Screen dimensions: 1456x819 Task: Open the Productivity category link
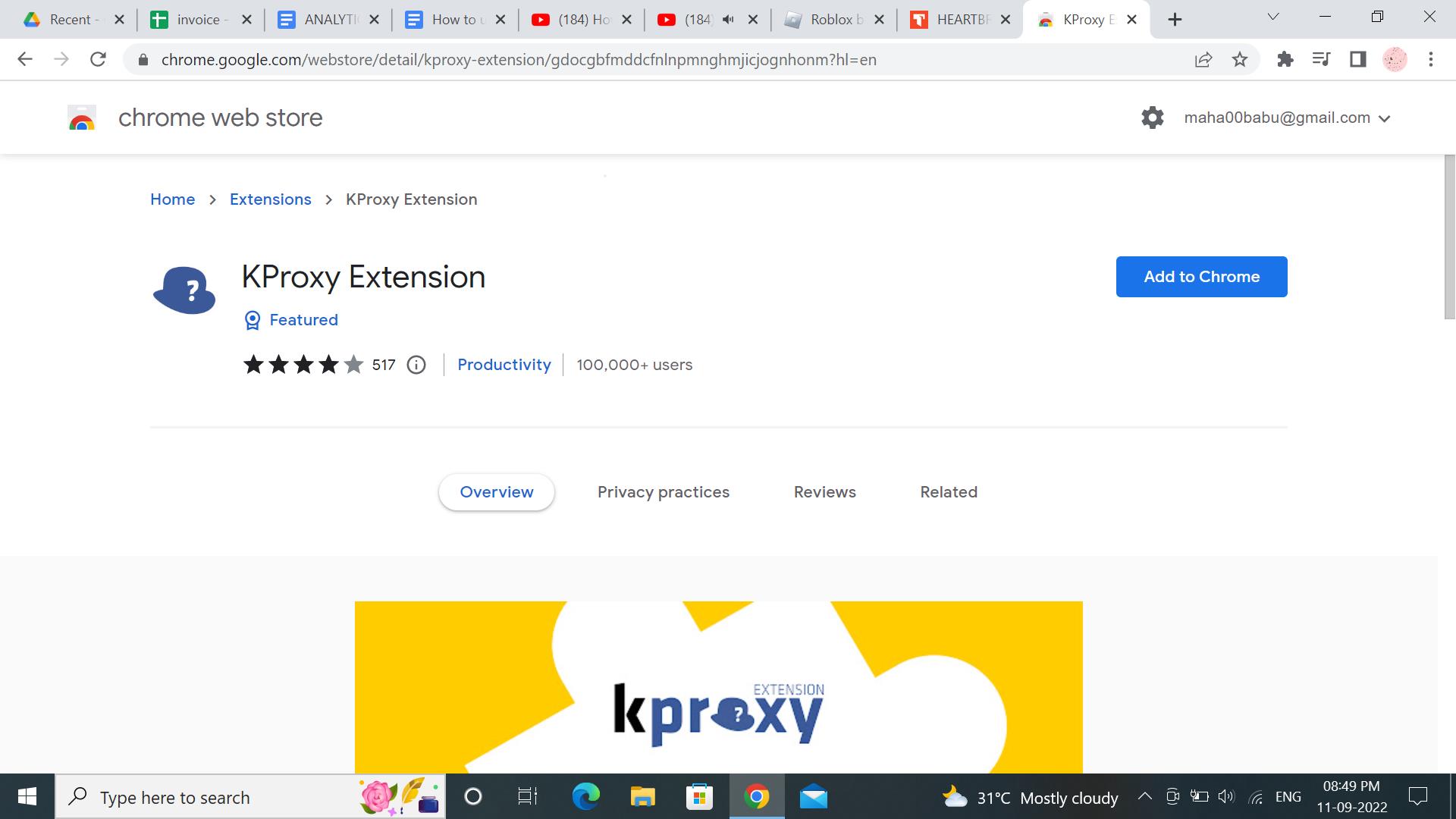(504, 365)
